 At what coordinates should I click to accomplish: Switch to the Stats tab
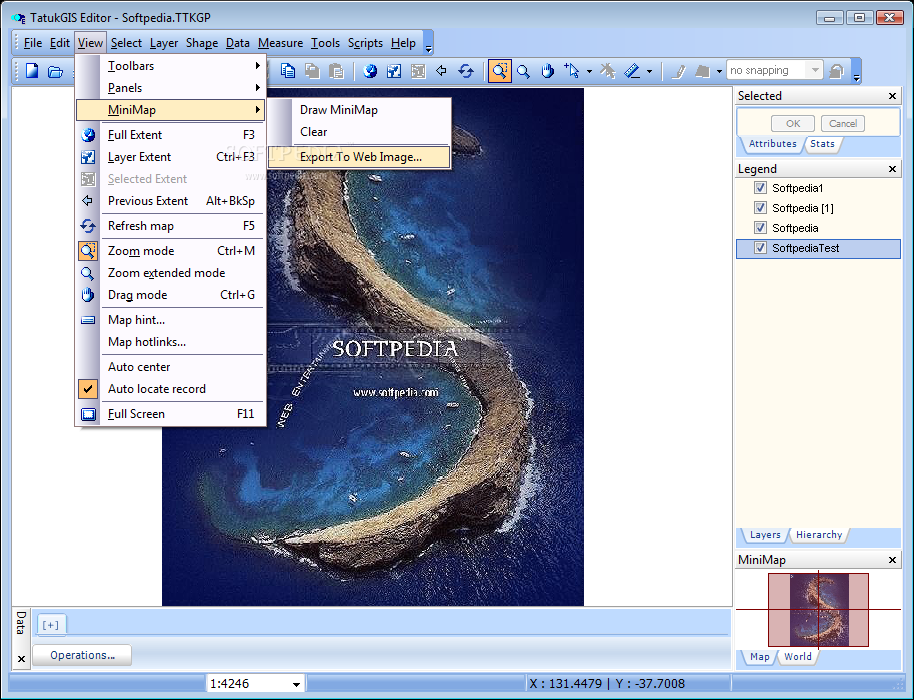[822, 144]
